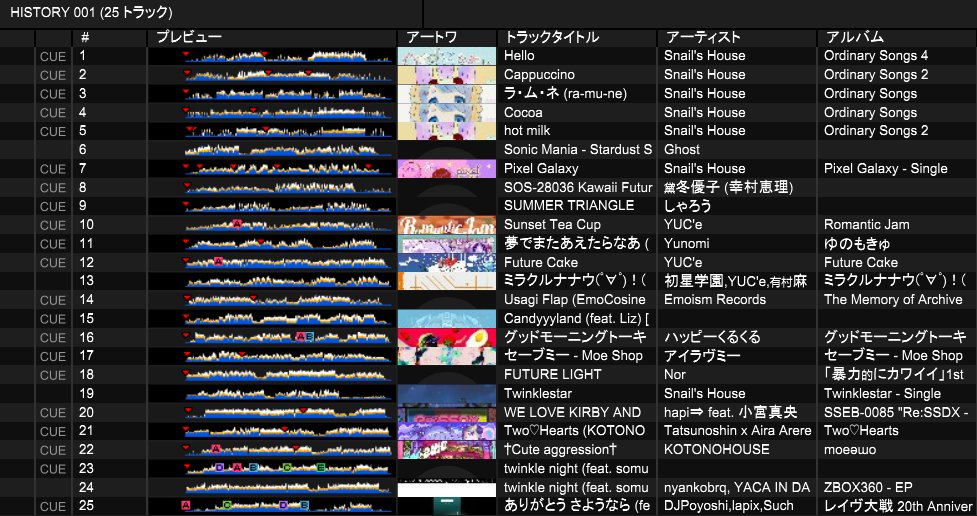The image size is (977, 516).
Task: Click the Hello artwork thumbnail
Action: coord(447,56)
